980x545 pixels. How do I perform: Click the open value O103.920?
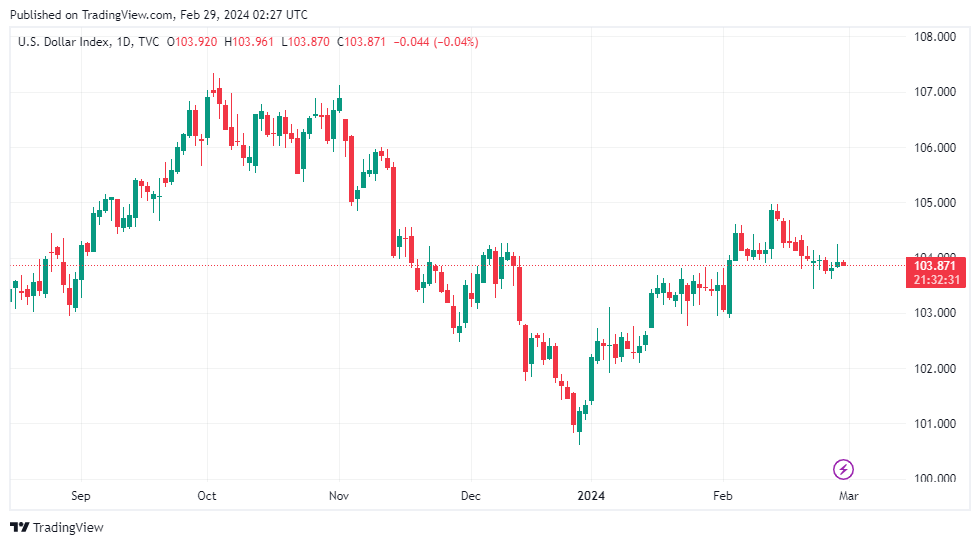coord(193,42)
